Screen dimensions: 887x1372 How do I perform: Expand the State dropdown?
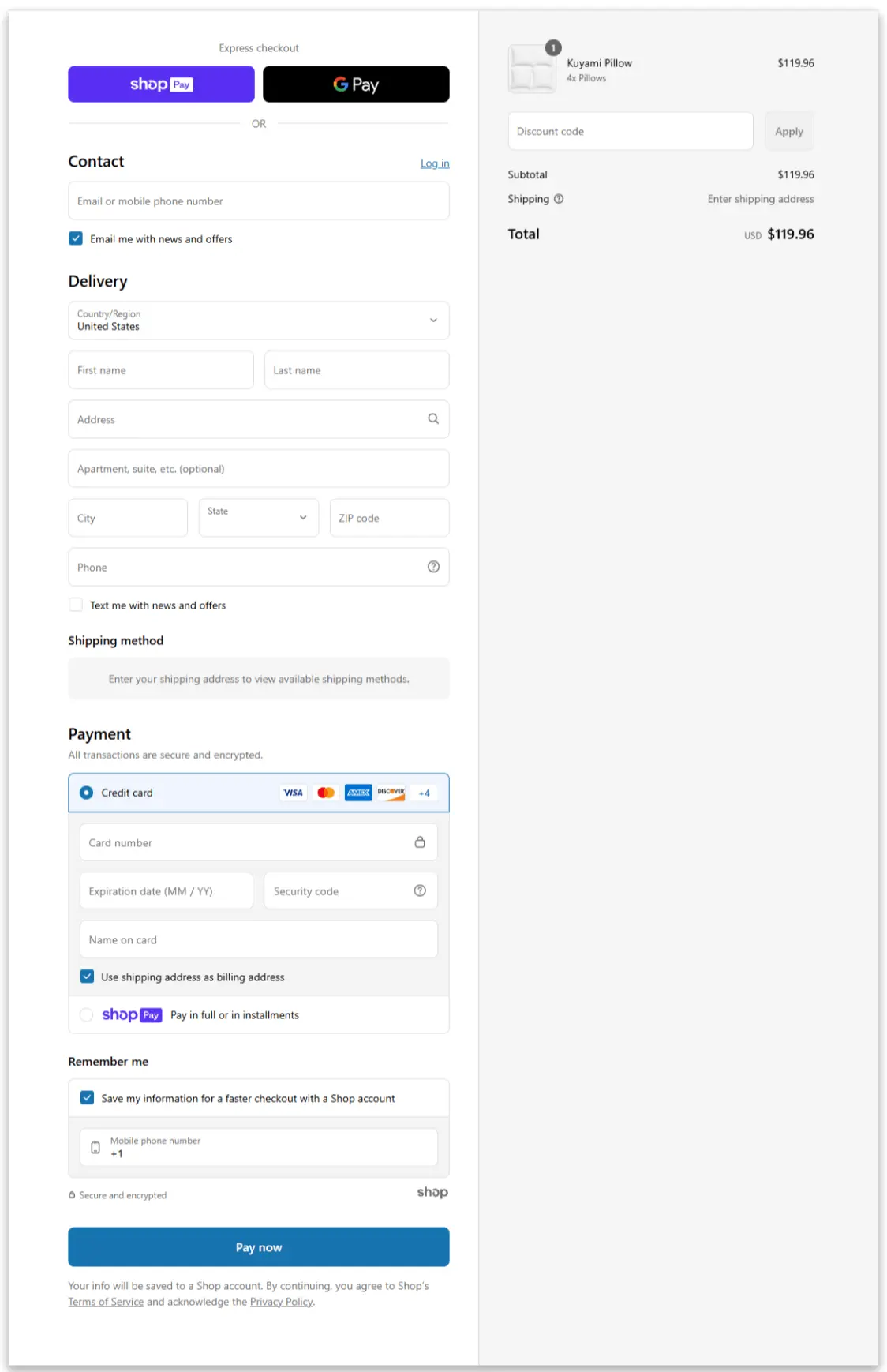coord(259,518)
